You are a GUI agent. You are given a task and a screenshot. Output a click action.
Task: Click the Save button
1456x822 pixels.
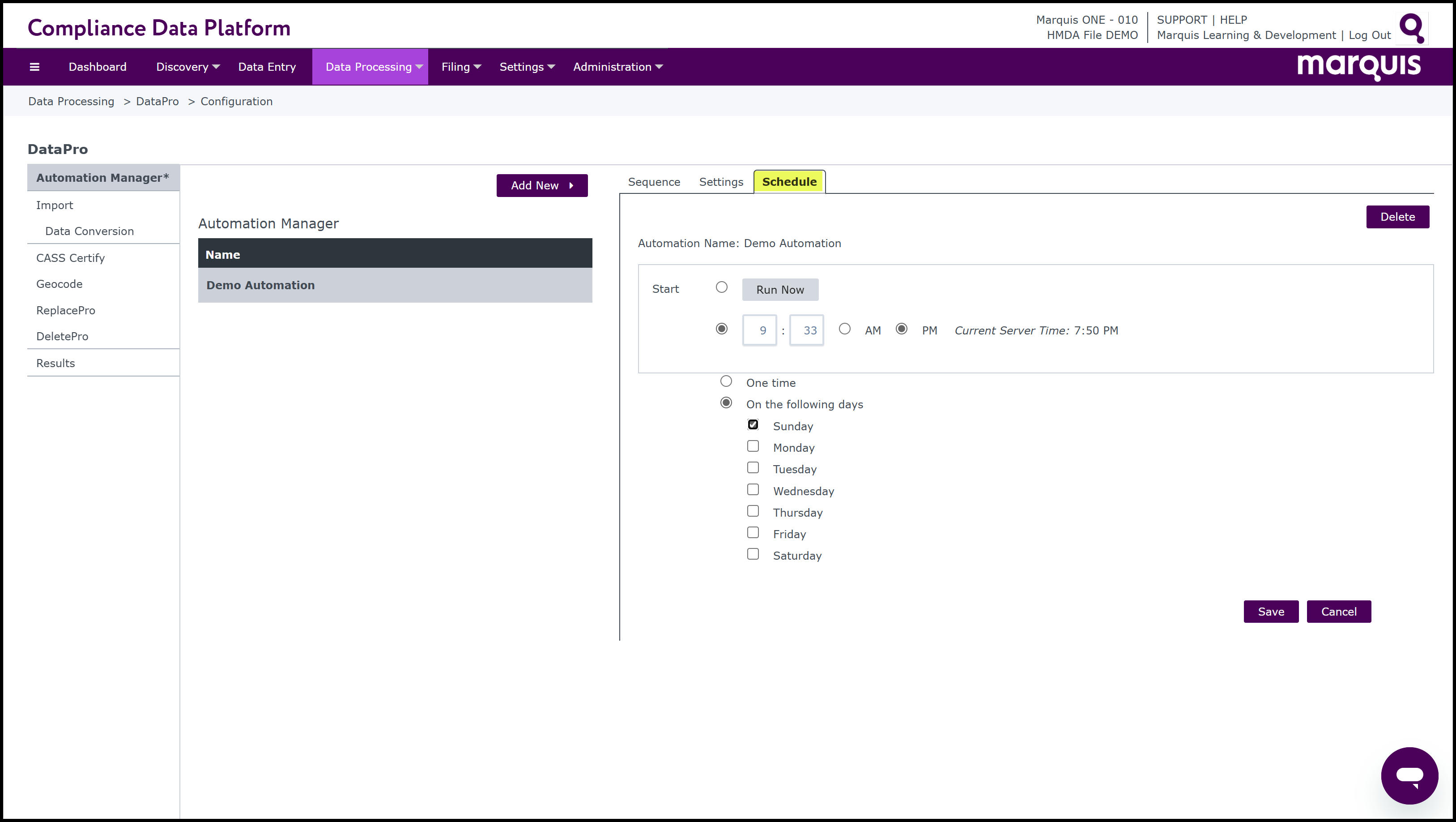pyautogui.click(x=1271, y=612)
